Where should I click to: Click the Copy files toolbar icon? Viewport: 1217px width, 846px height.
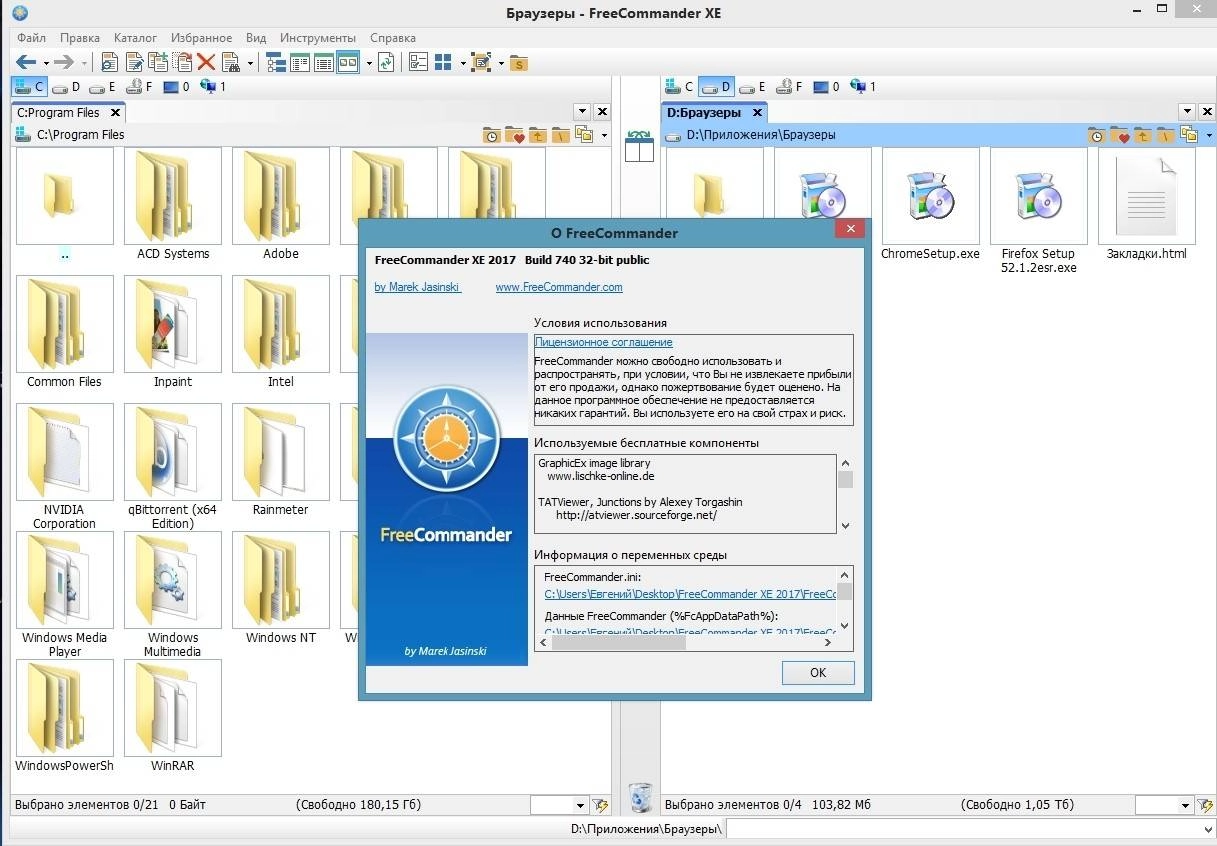(x=157, y=62)
